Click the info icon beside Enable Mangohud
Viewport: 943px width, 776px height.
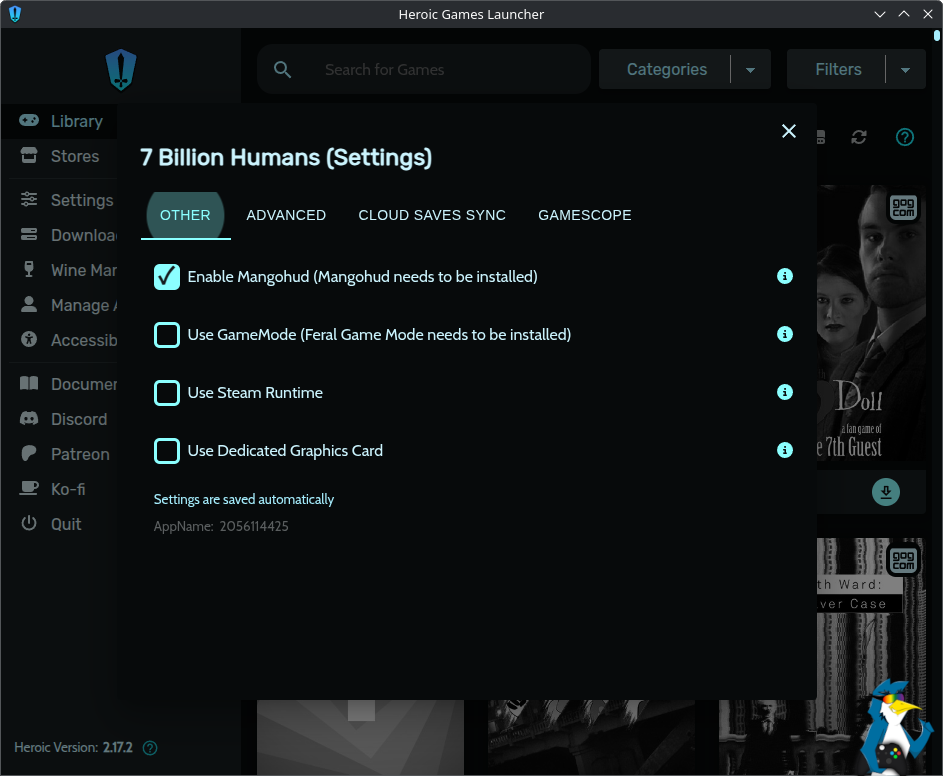coord(785,276)
